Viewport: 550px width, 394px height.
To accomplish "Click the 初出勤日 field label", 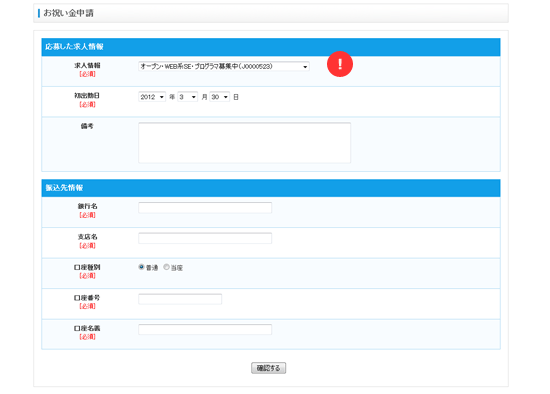I will click(87, 95).
